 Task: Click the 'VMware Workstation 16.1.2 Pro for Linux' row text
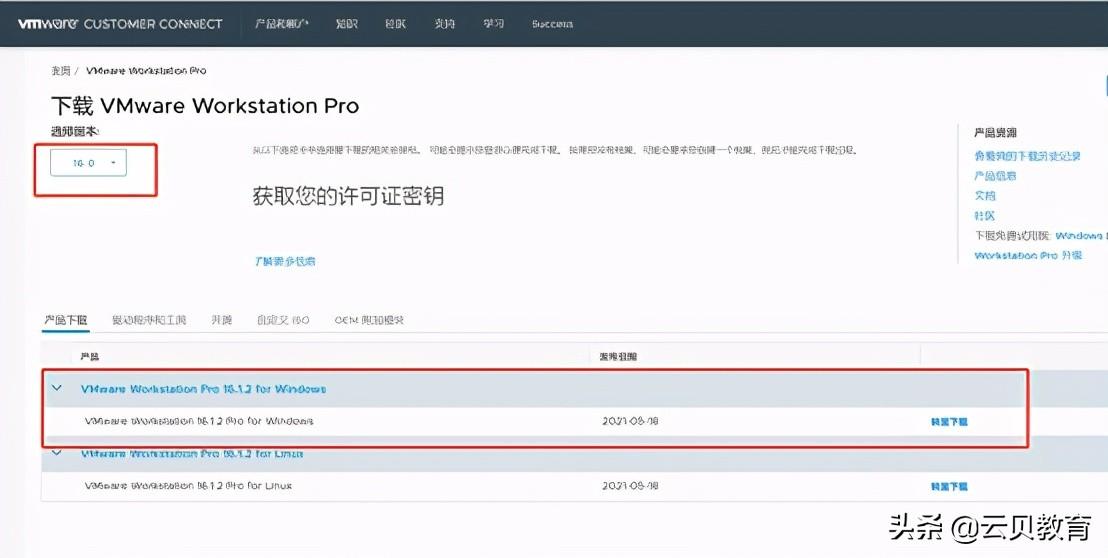tap(188, 486)
